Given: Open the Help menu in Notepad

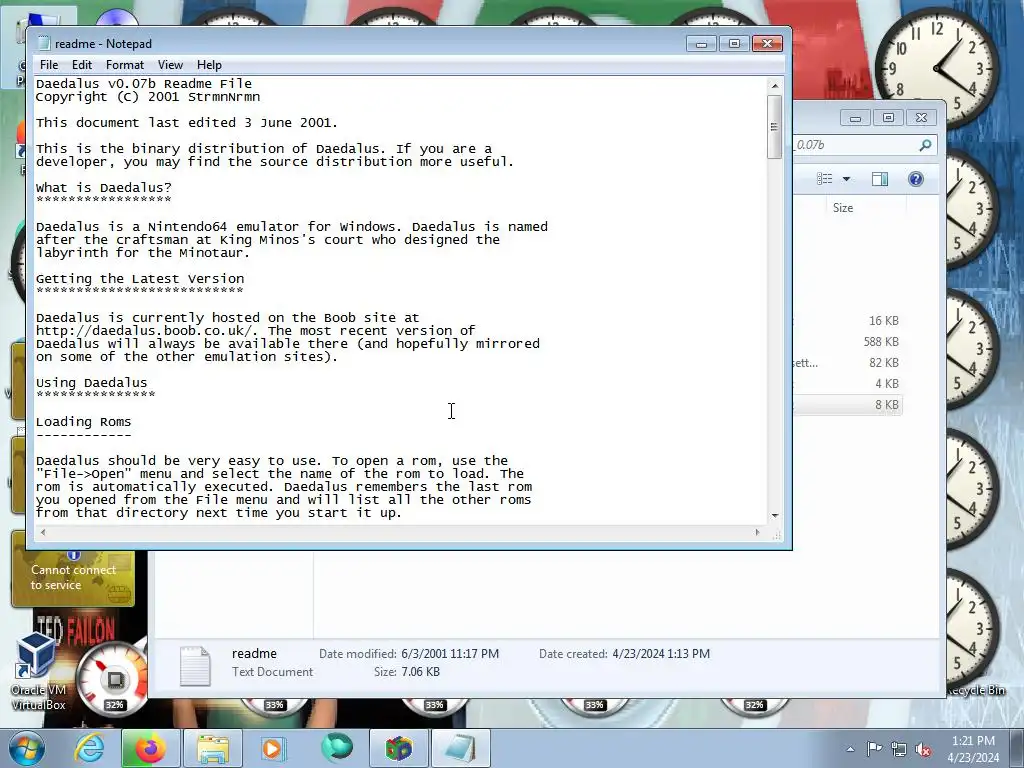Looking at the screenshot, I should point(209,65).
